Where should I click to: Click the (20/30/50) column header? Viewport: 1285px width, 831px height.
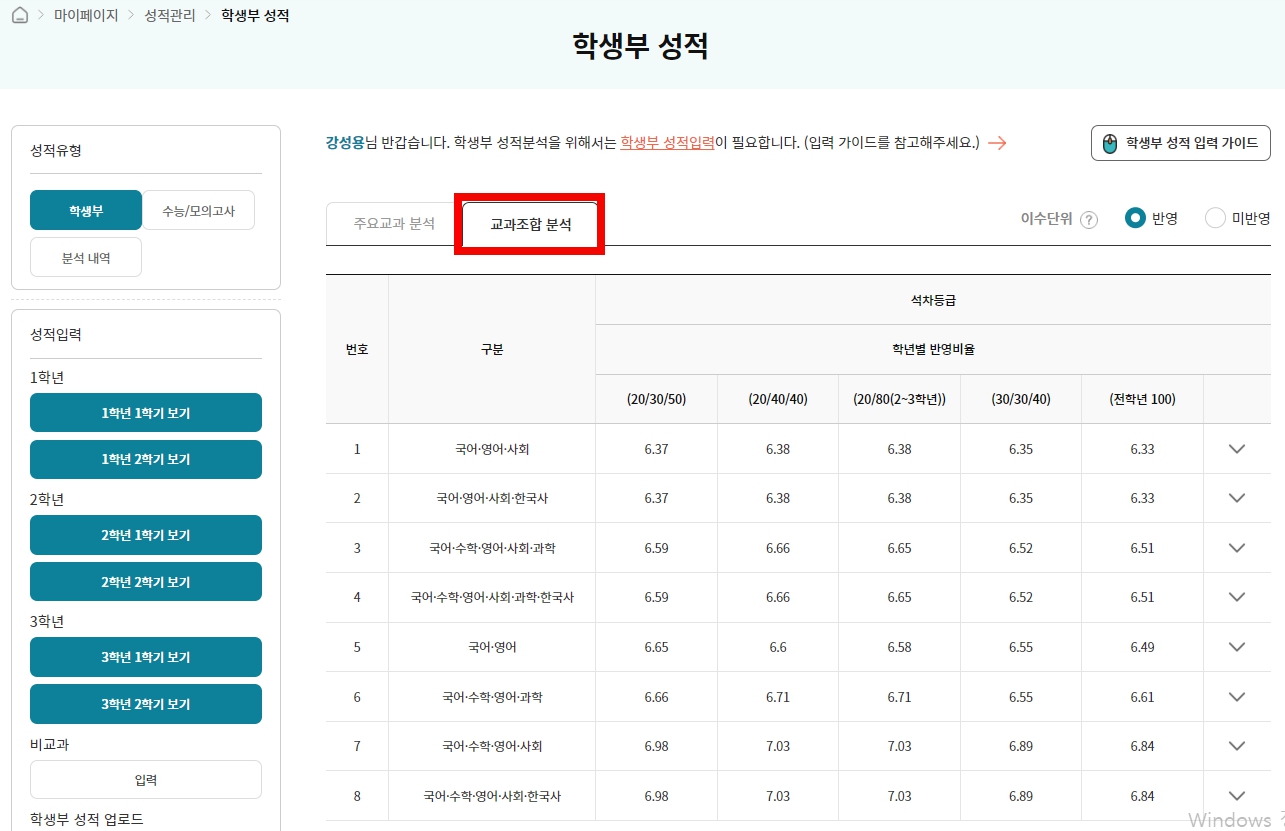656,399
